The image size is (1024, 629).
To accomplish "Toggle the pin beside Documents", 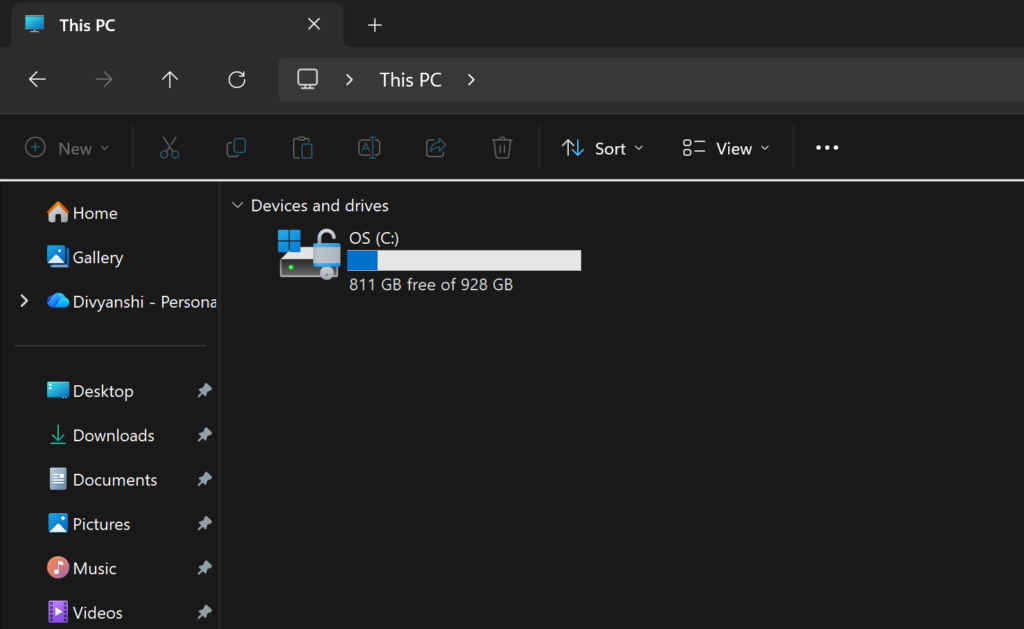I will pyautogui.click(x=204, y=479).
